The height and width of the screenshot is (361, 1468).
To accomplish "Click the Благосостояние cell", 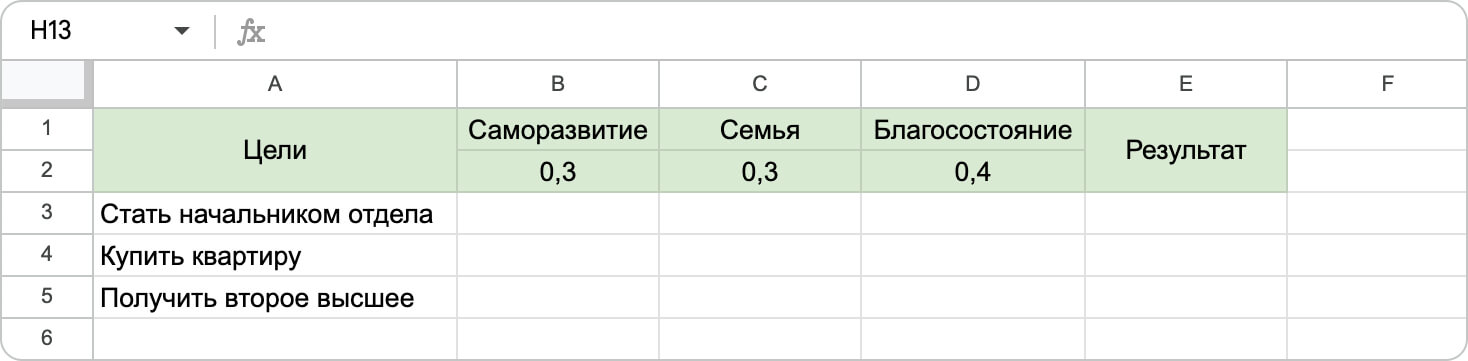I will pos(973,130).
